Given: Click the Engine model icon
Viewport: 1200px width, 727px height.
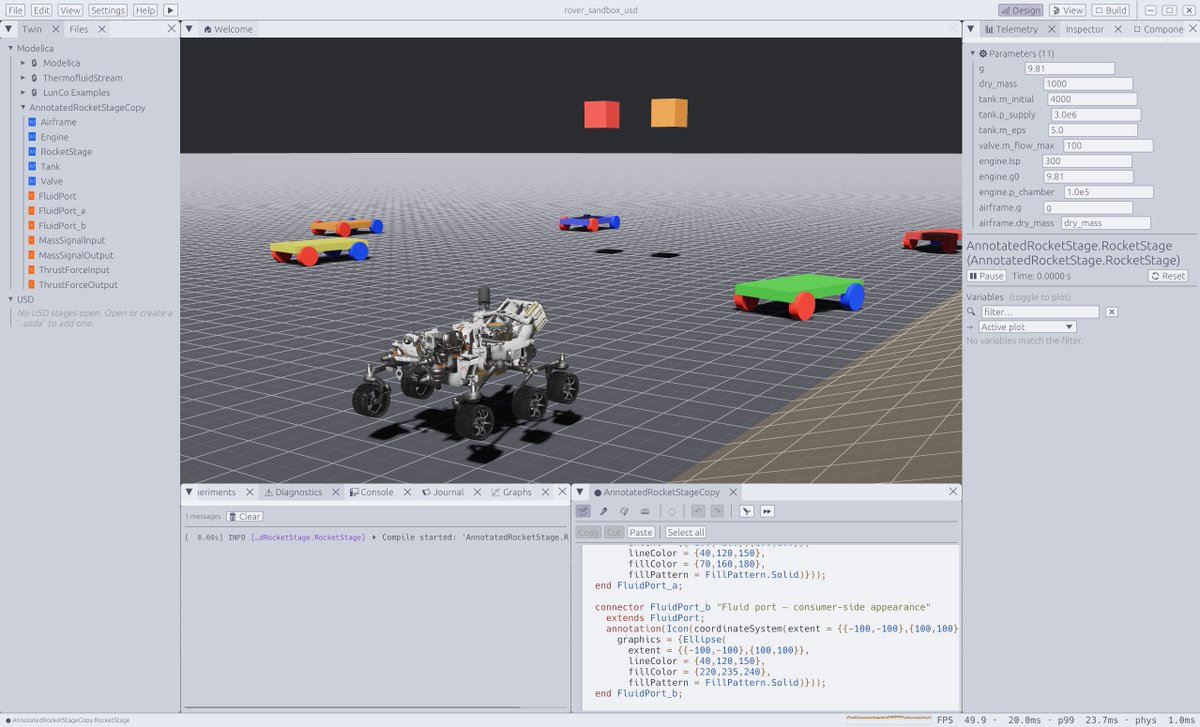Looking at the screenshot, I should point(32,137).
